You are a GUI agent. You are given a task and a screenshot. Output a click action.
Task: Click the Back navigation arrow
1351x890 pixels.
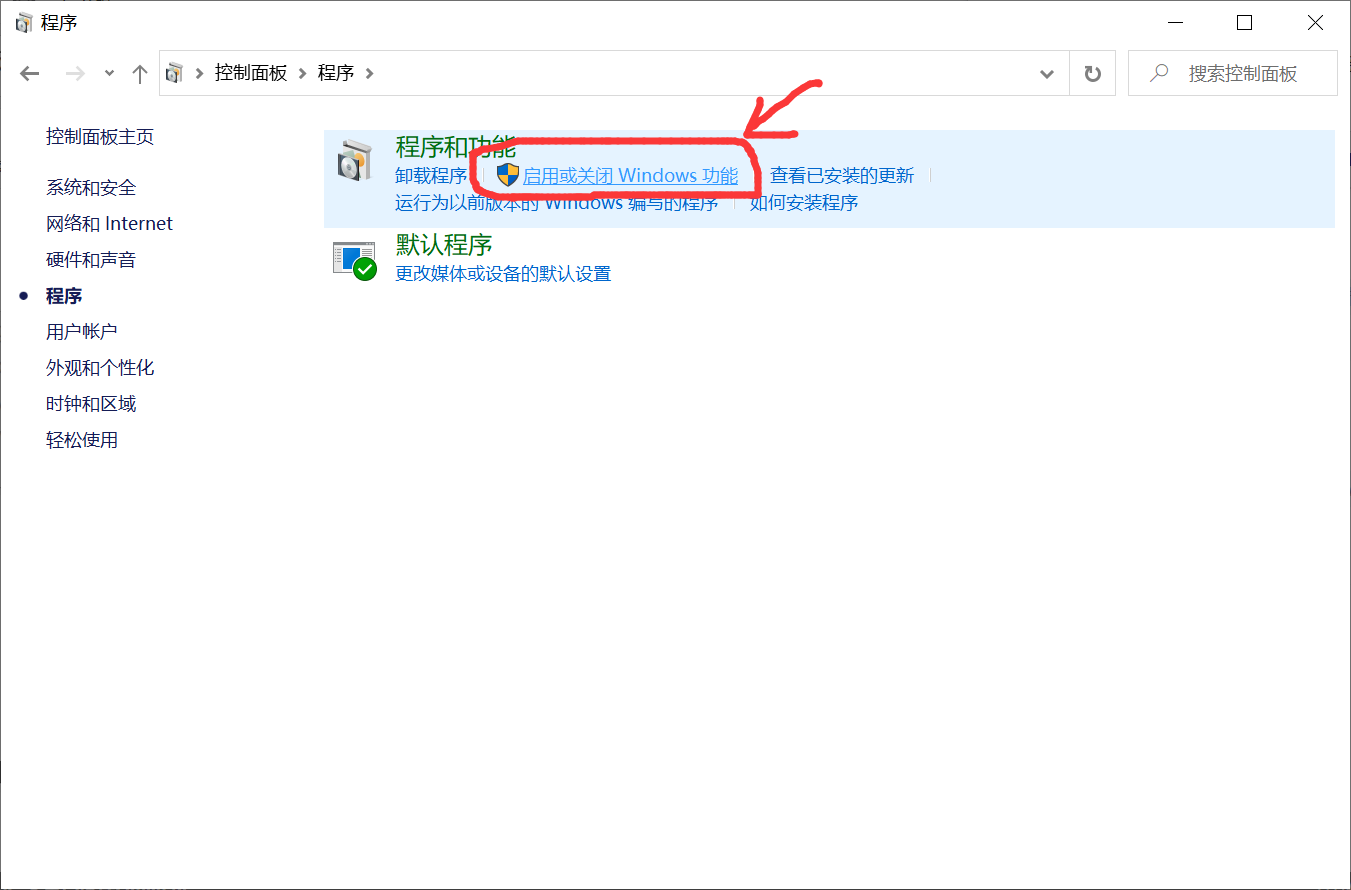[x=30, y=73]
